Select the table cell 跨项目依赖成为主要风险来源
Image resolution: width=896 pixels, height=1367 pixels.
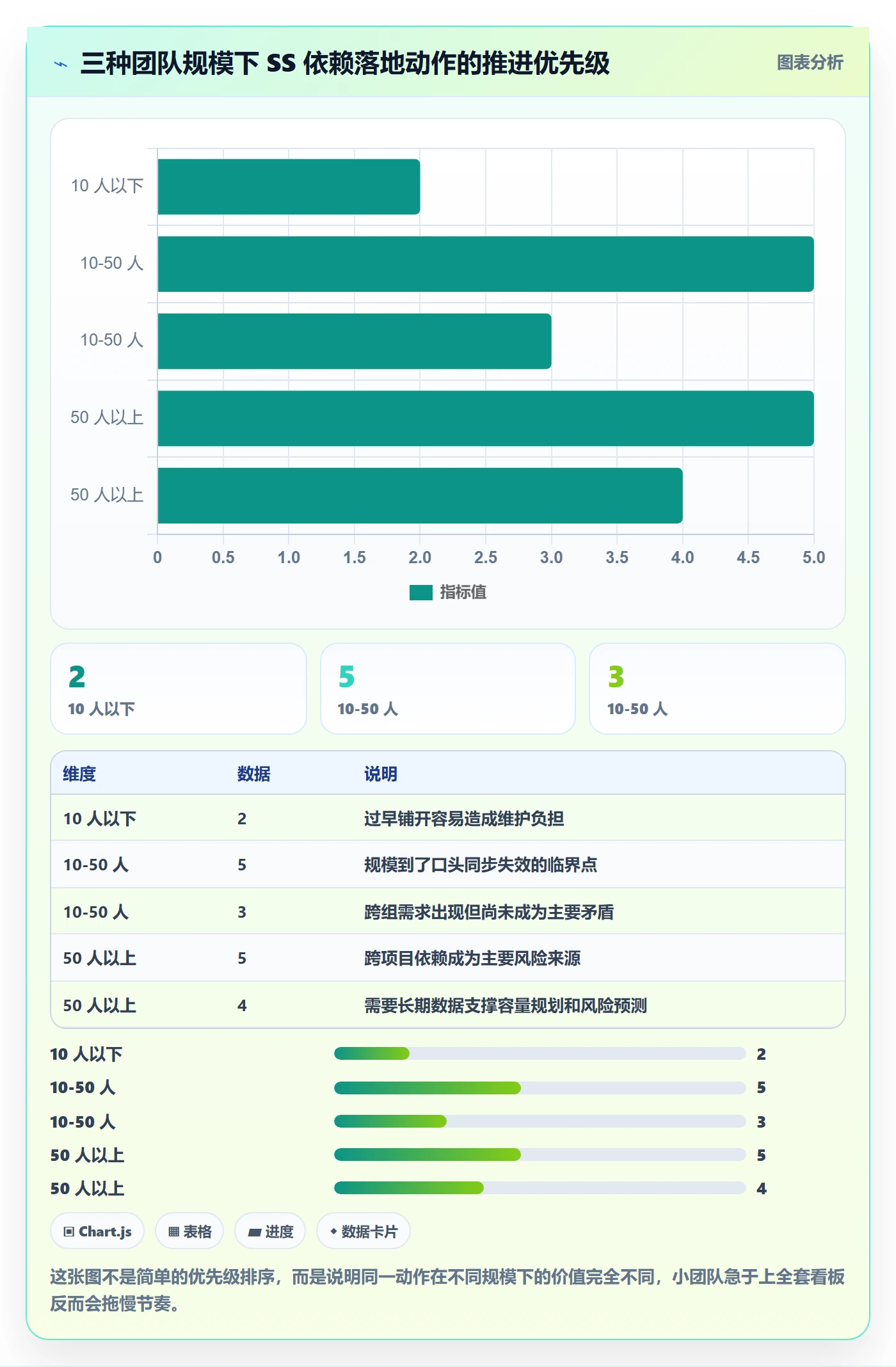click(x=472, y=958)
